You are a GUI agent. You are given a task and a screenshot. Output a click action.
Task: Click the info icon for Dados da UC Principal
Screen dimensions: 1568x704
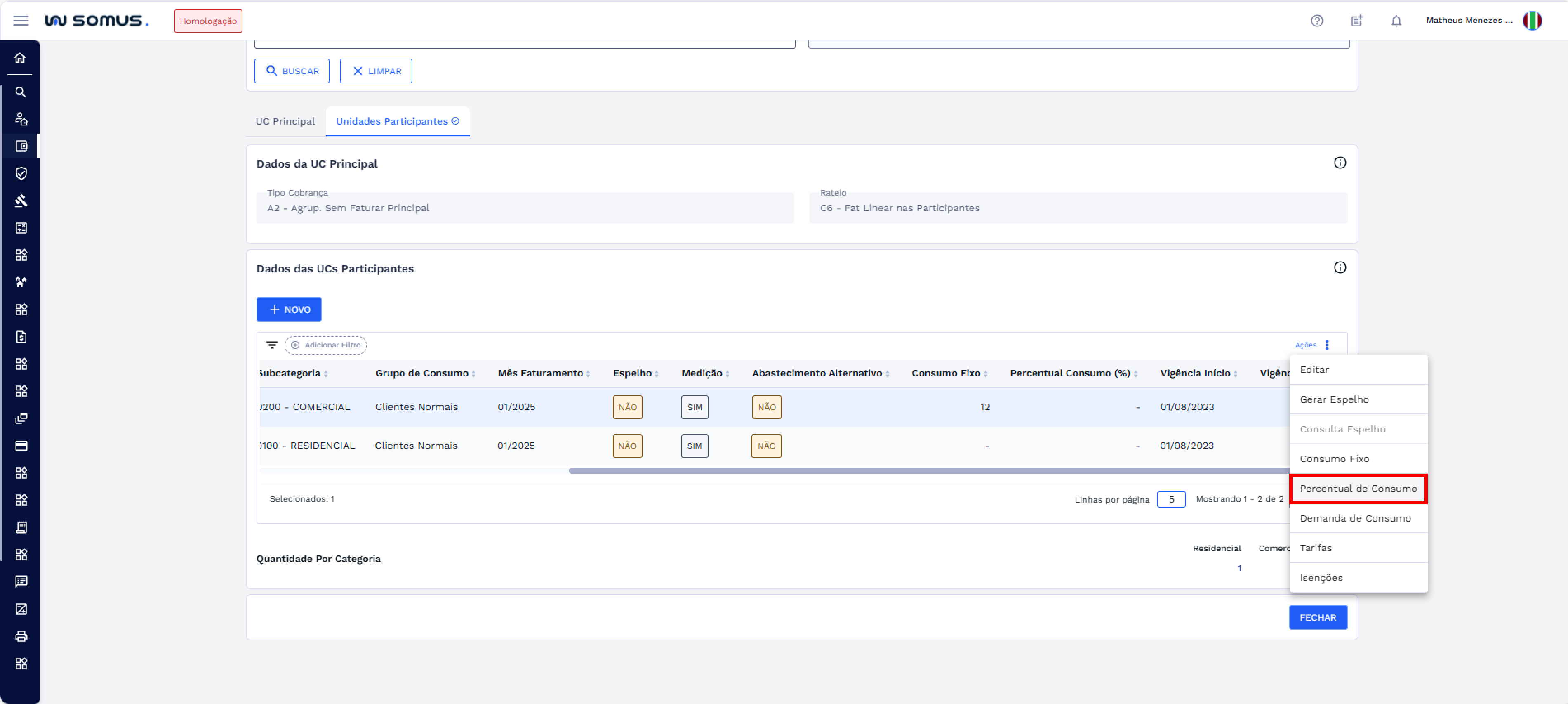(x=1340, y=163)
